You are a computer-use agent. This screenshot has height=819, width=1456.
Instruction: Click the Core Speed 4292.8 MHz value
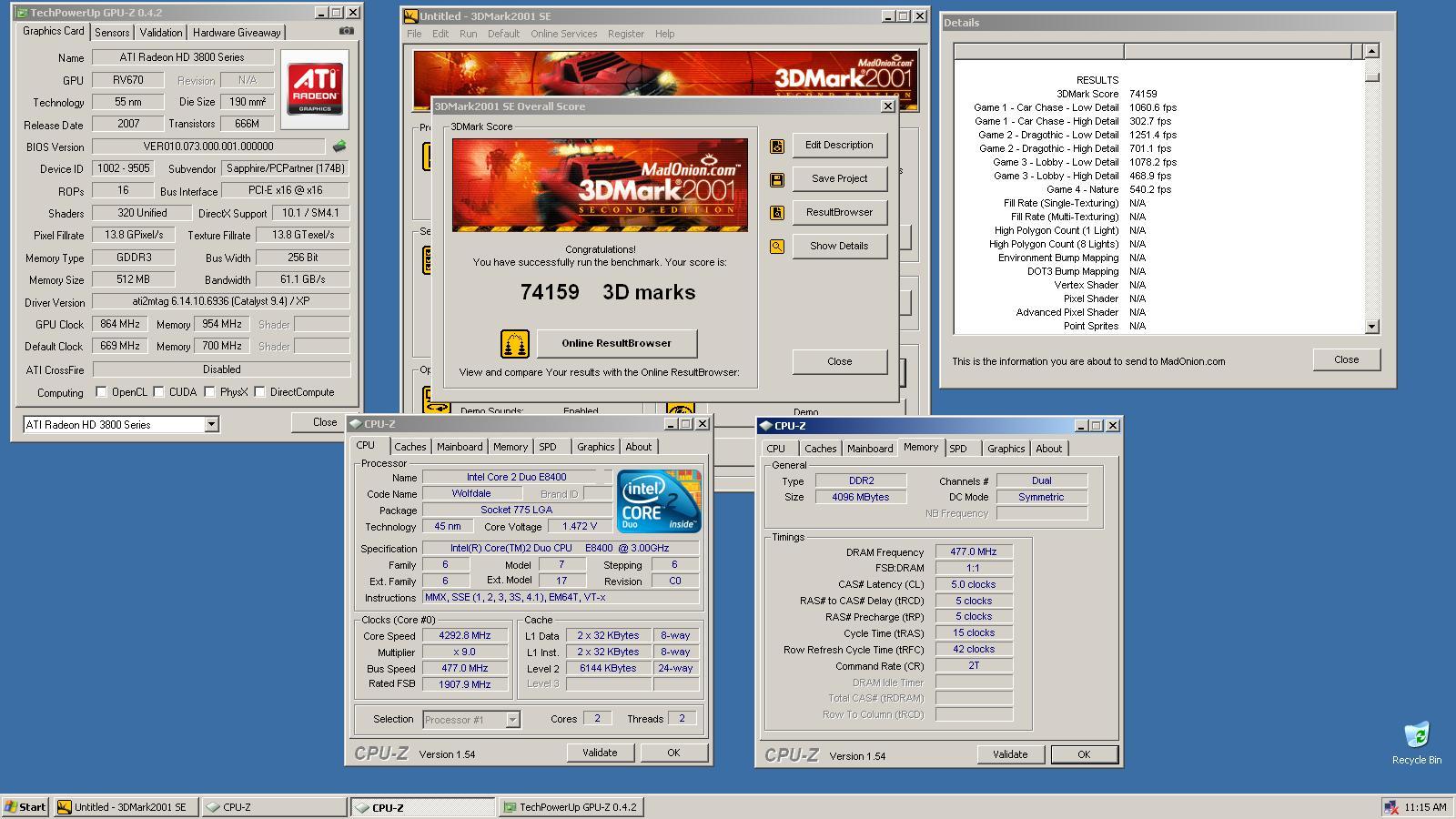(464, 636)
